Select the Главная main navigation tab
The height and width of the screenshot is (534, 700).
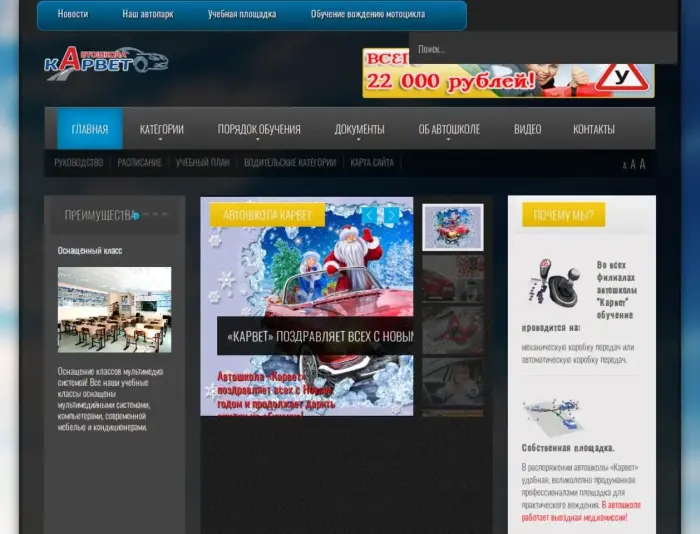(x=90, y=129)
